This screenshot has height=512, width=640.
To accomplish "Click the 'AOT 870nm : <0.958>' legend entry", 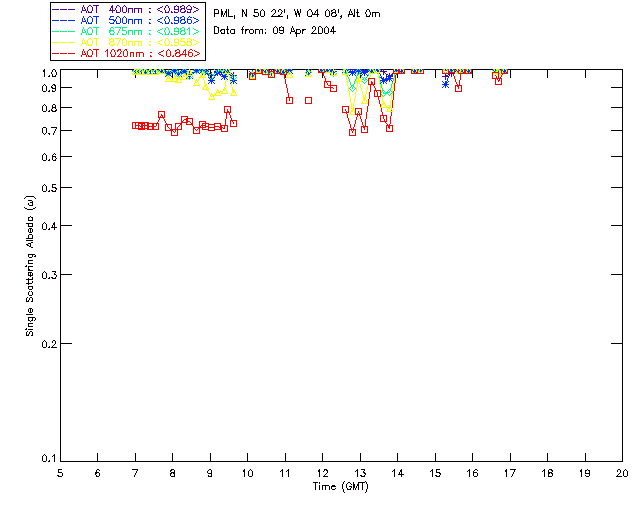I will (127, 42).
